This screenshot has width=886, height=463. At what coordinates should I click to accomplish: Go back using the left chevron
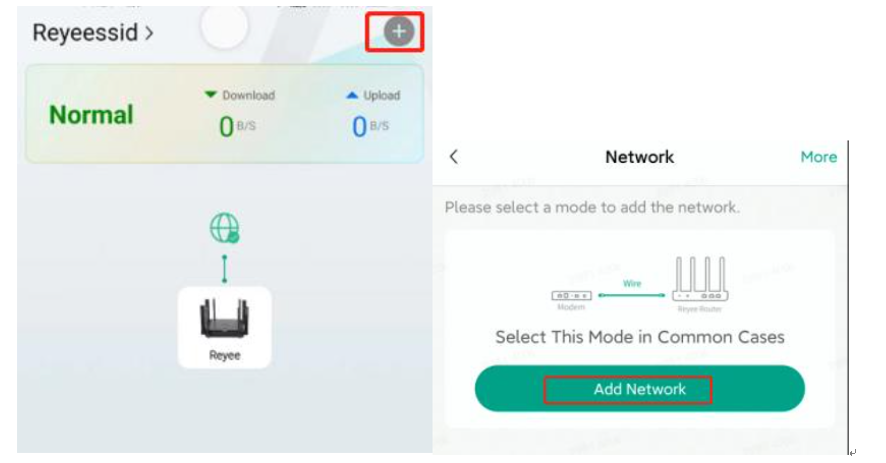point(454,157)
